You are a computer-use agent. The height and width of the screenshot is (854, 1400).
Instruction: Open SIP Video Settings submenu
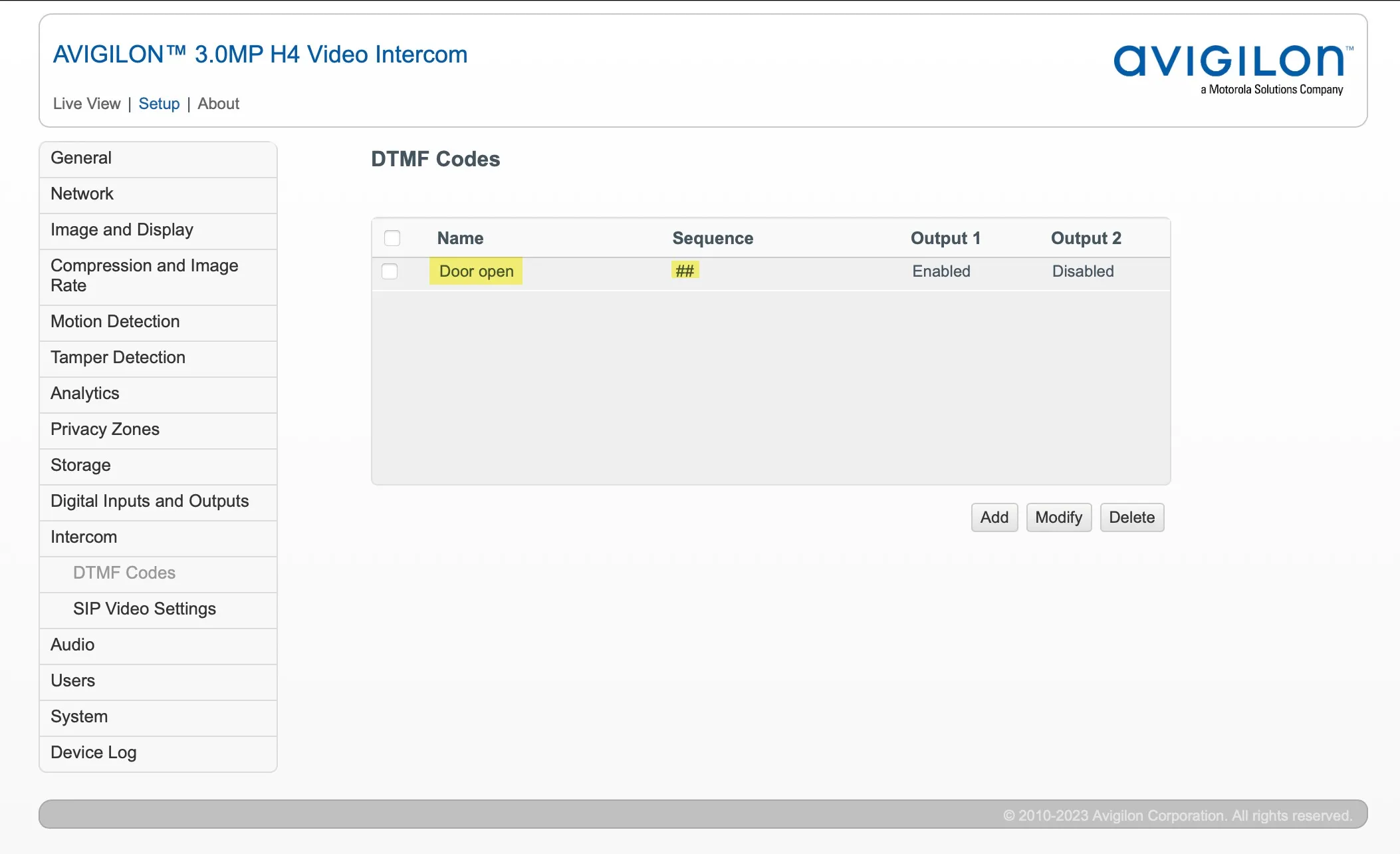click(x=158, y=609)
